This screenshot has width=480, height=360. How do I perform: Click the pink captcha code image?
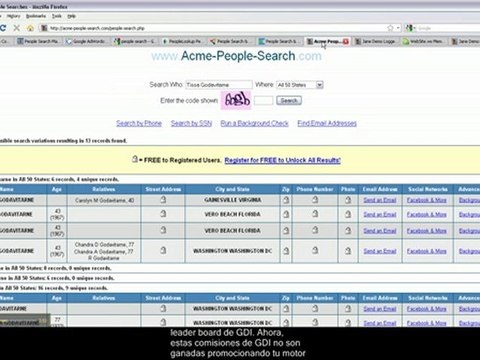click(x=236, y=100)
